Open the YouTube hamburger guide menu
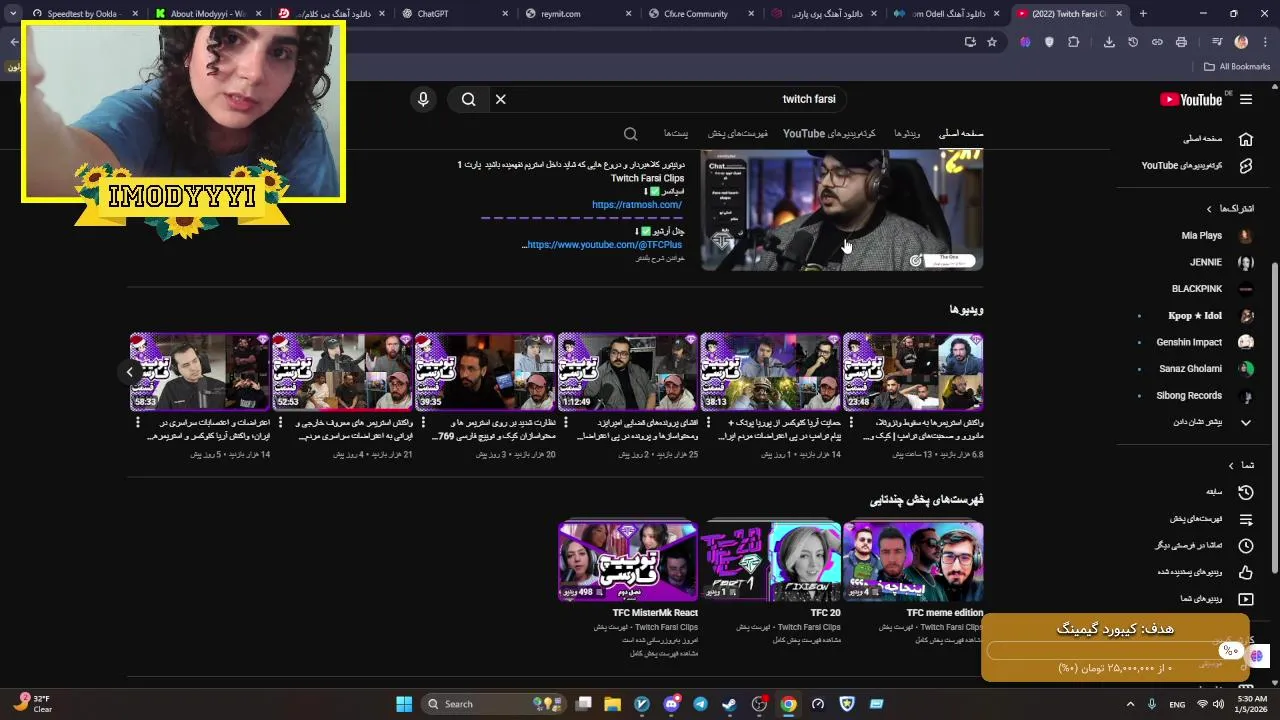Screen dimensions: 1280x720 [1246, 99]
